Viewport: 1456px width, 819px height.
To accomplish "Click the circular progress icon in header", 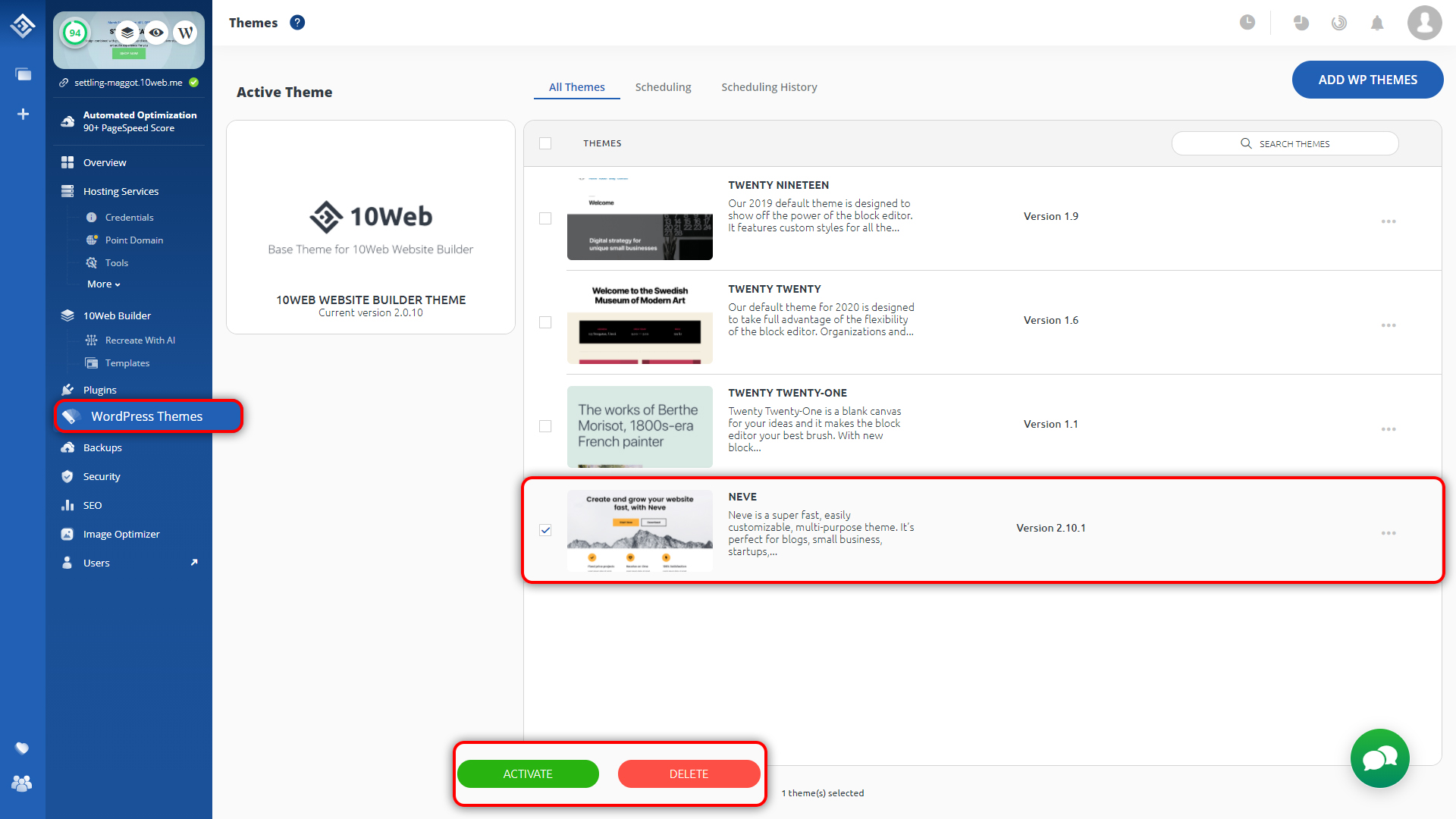I will pos(1339,23).
